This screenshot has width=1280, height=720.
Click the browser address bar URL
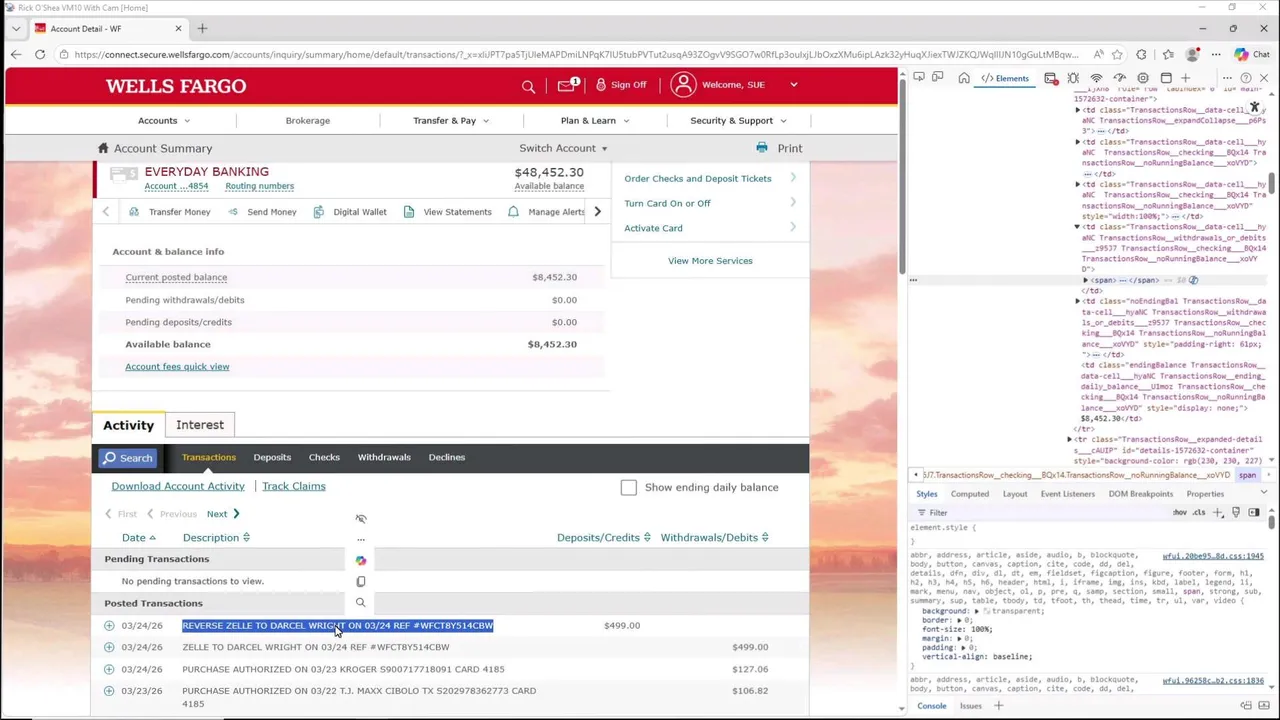(576, 54)
